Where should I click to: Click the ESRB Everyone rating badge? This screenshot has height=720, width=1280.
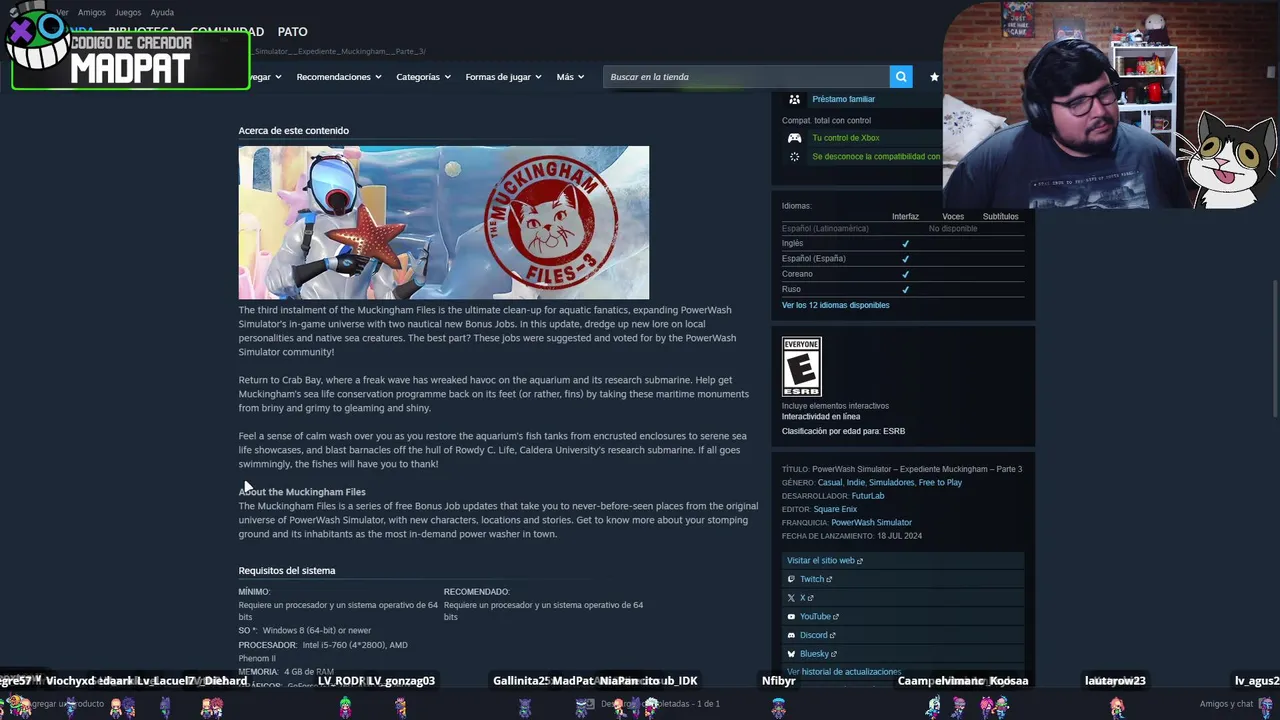(x=801, y=367)
